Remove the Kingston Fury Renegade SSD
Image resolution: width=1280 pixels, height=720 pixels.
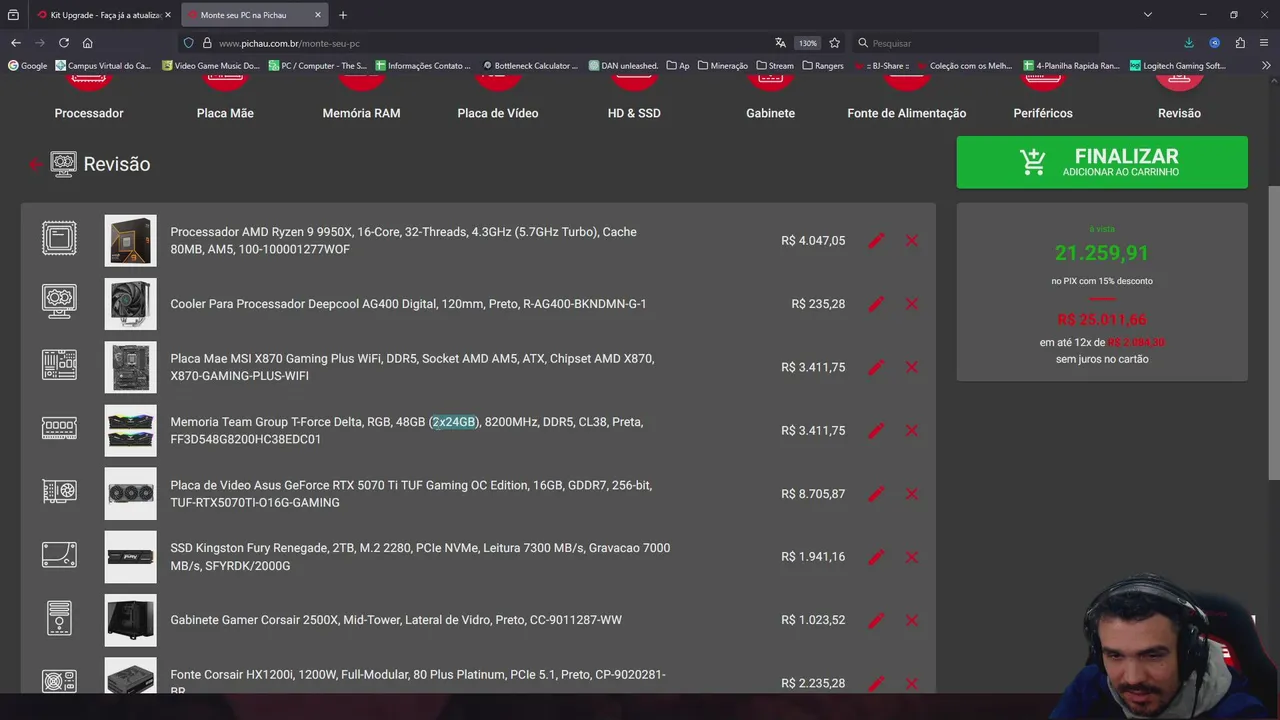pos(912,557)
